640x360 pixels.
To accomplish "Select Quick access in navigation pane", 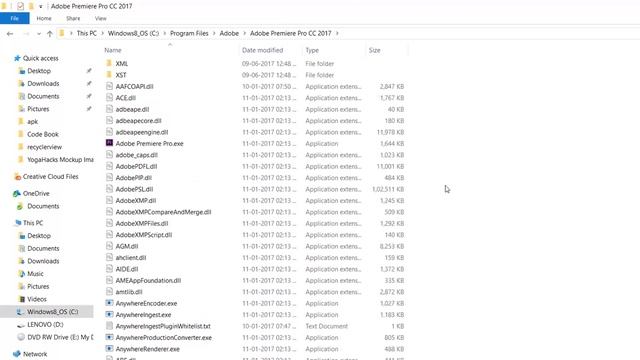I will (40, 58).
